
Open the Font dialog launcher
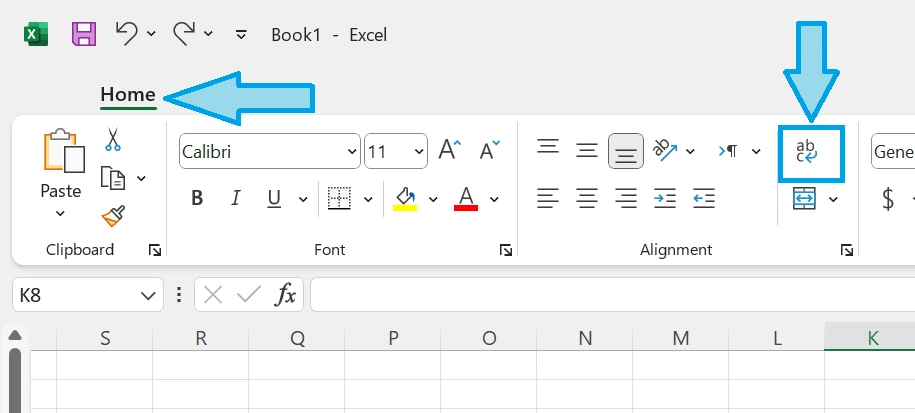(x=506, y=250)
